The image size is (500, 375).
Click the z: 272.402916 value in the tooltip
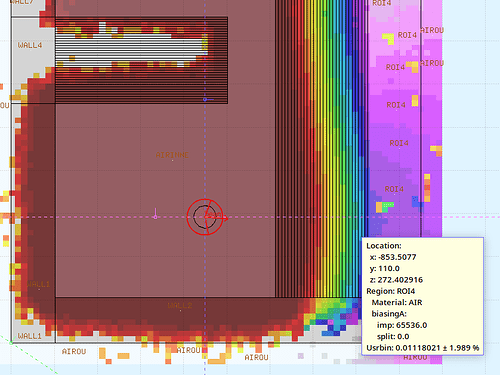pyautogui.click(x=396, y=280)
